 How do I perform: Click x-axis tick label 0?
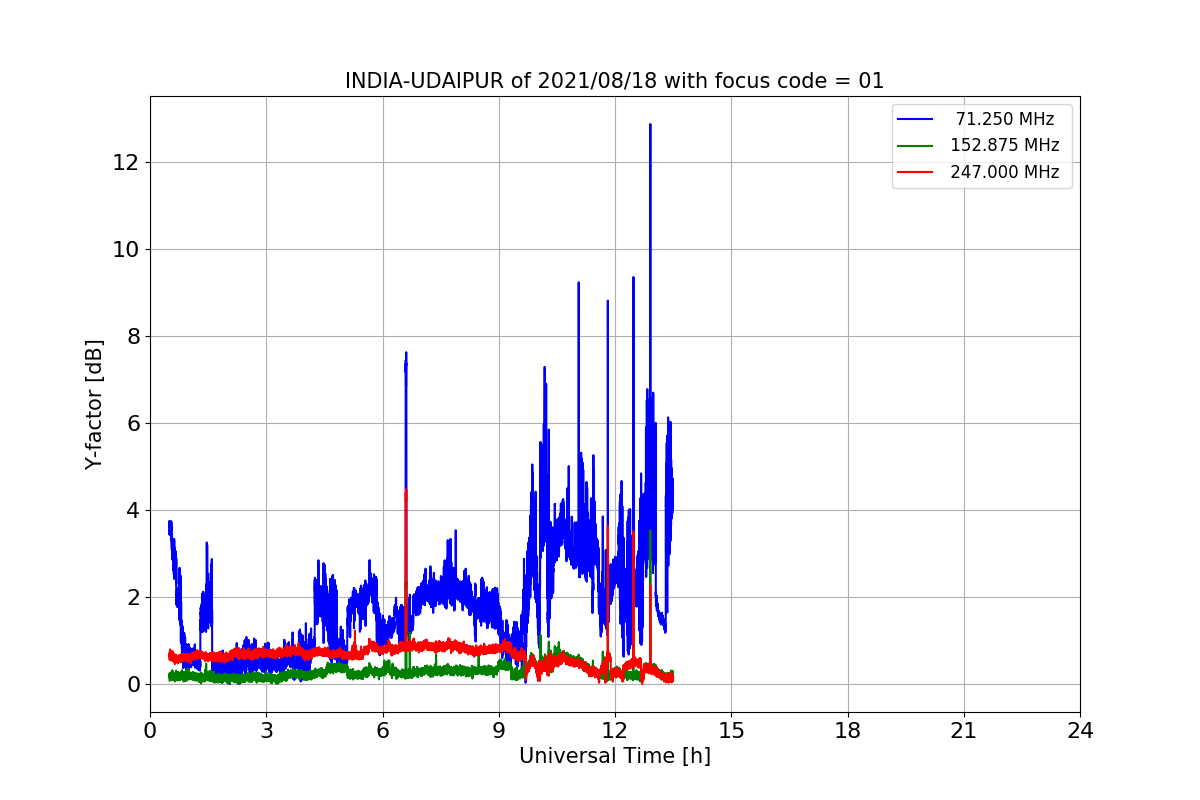click(150, 730)
